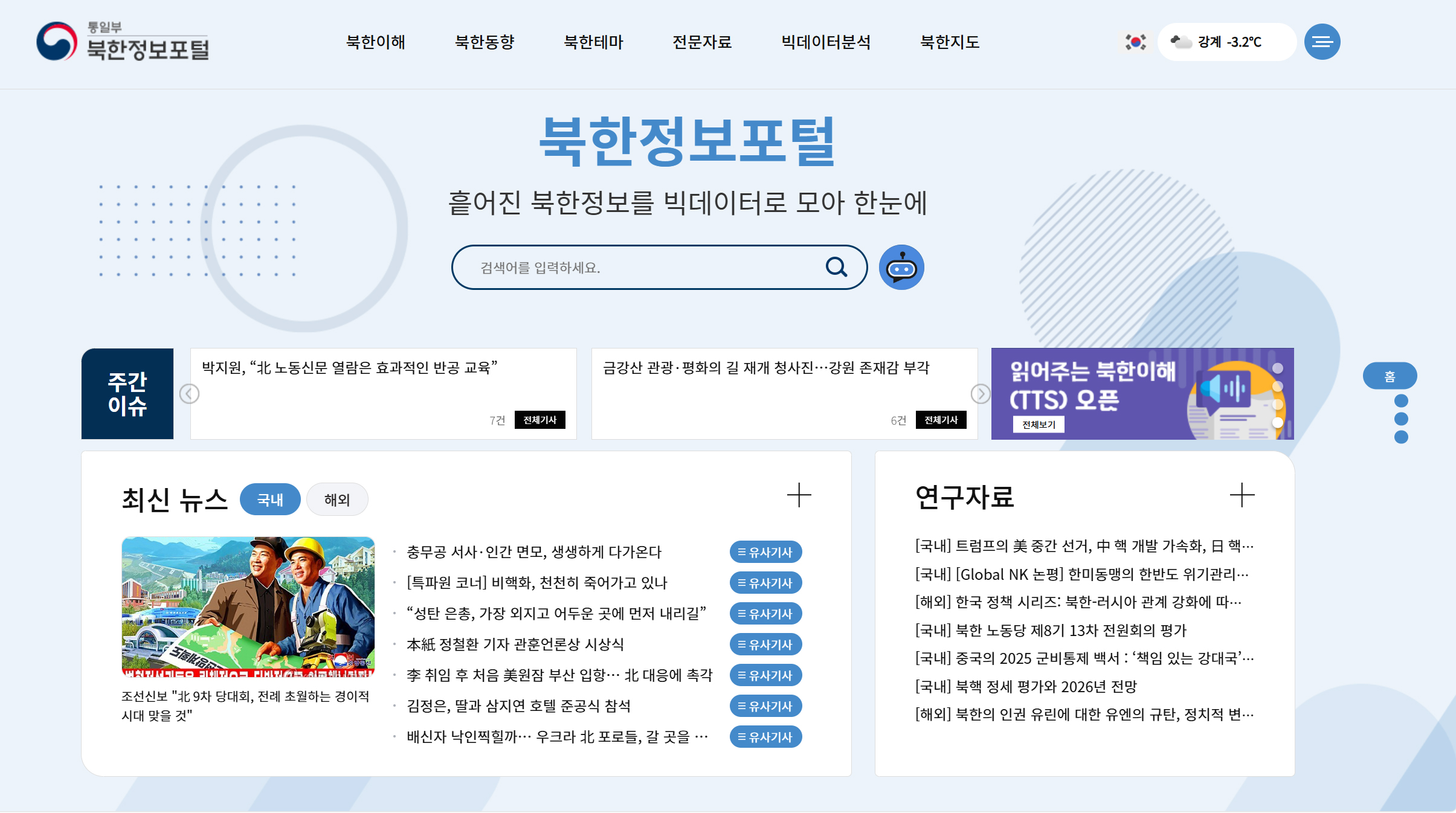Open the chatbot robot icon
This screenshot has height=813, width=1456.
tap(901, 268)
